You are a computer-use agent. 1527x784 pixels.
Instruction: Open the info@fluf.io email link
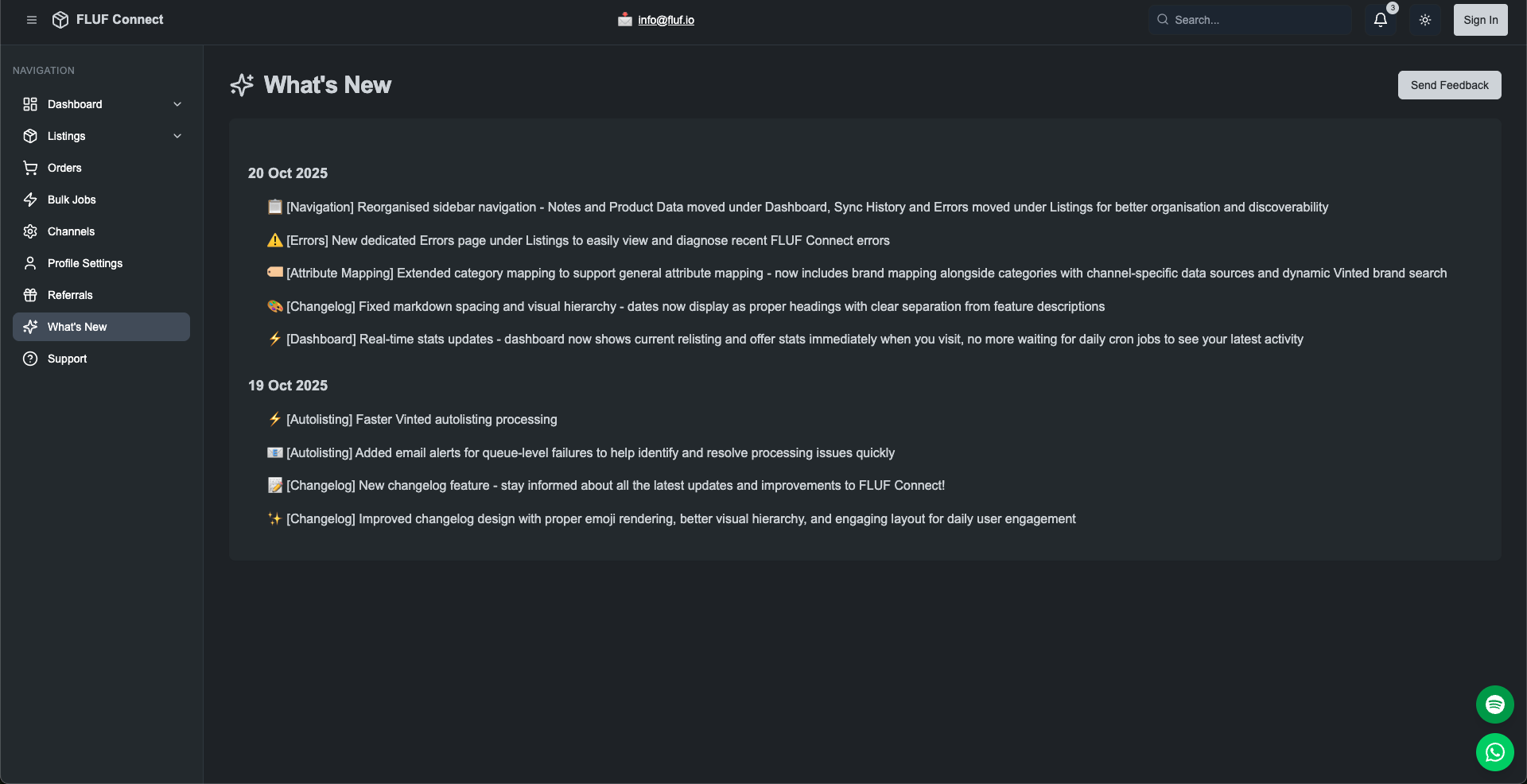click(666, 20)
